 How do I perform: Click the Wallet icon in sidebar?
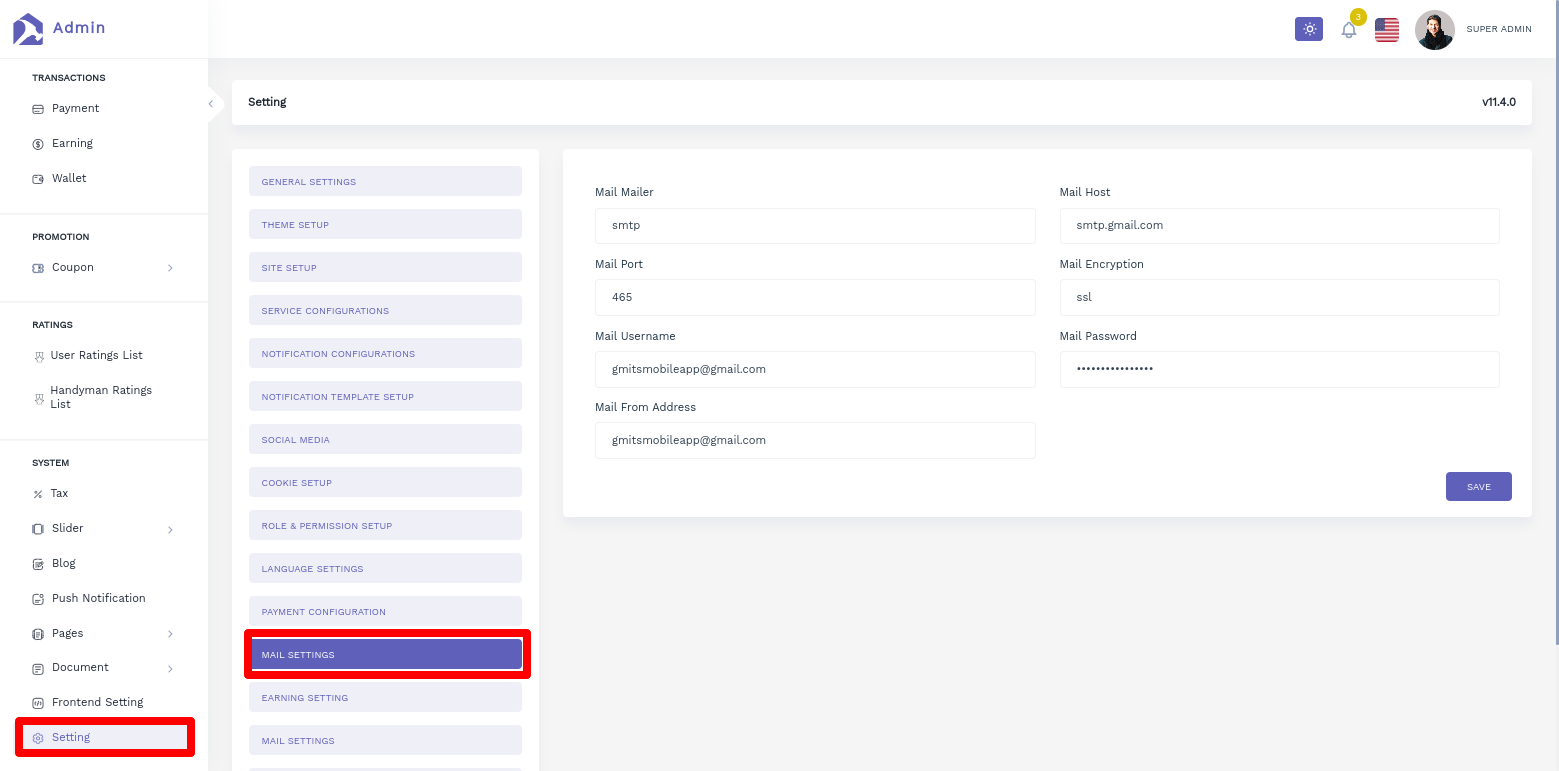coord(38,179)
